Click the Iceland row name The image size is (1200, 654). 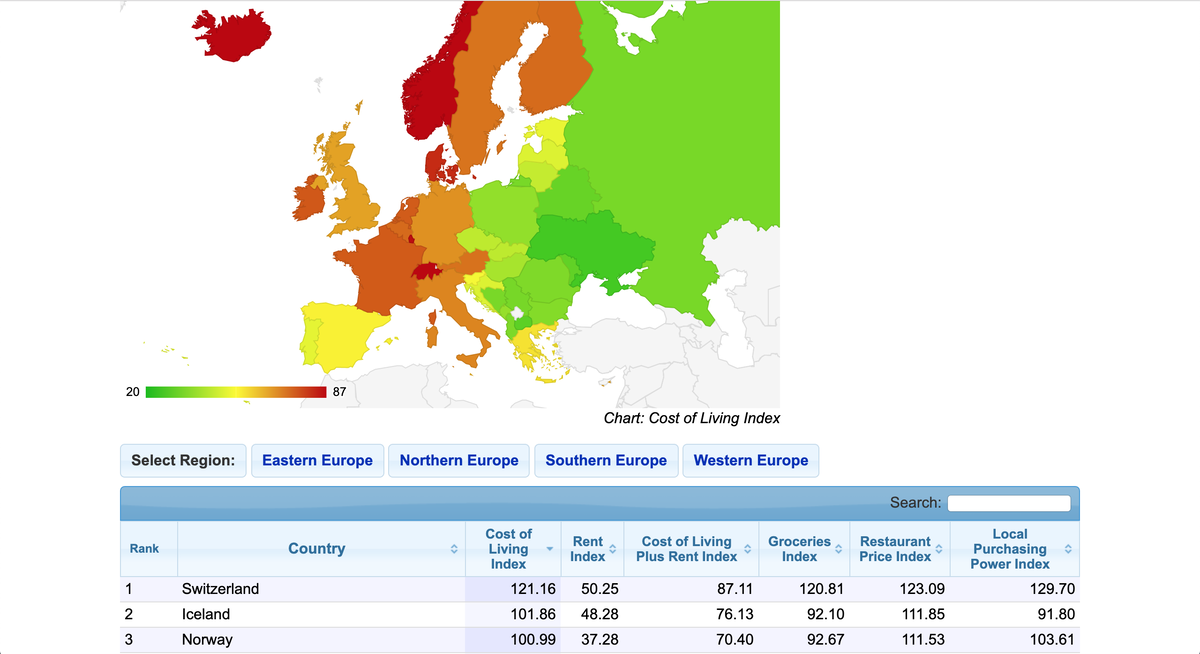point(206,614)
